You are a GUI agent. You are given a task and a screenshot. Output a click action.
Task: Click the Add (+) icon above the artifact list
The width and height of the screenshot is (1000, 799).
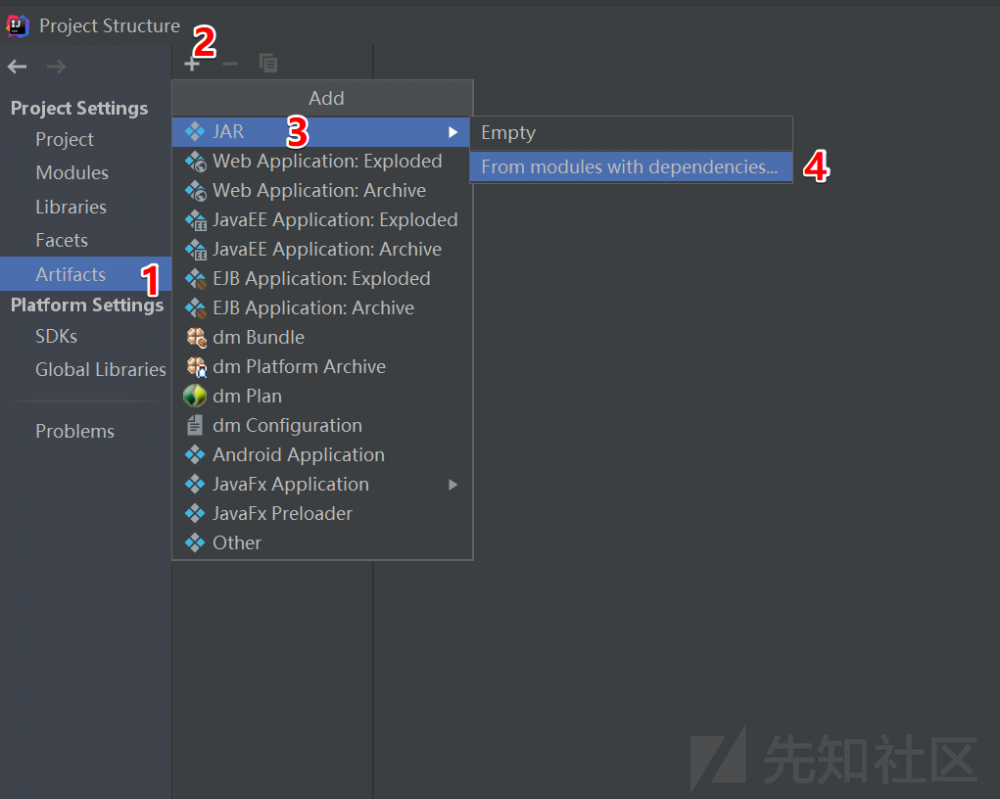(x=192, y=62)
